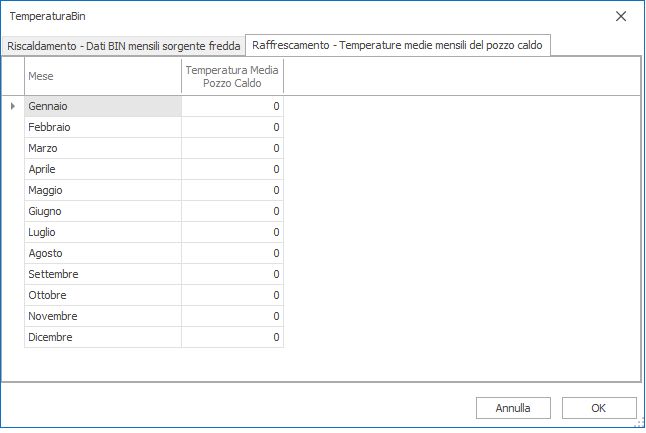Click the Mese column header
The image size is (646, 433).
pos(102,76)
